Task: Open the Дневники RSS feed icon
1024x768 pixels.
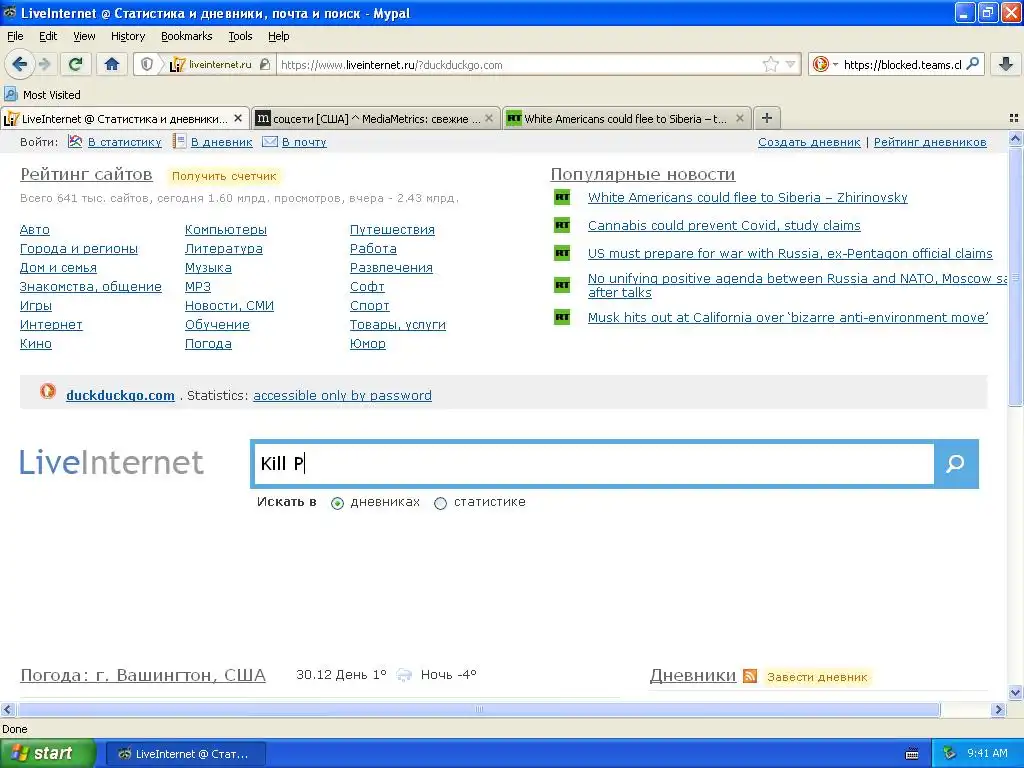Action: tap(750, 676)
